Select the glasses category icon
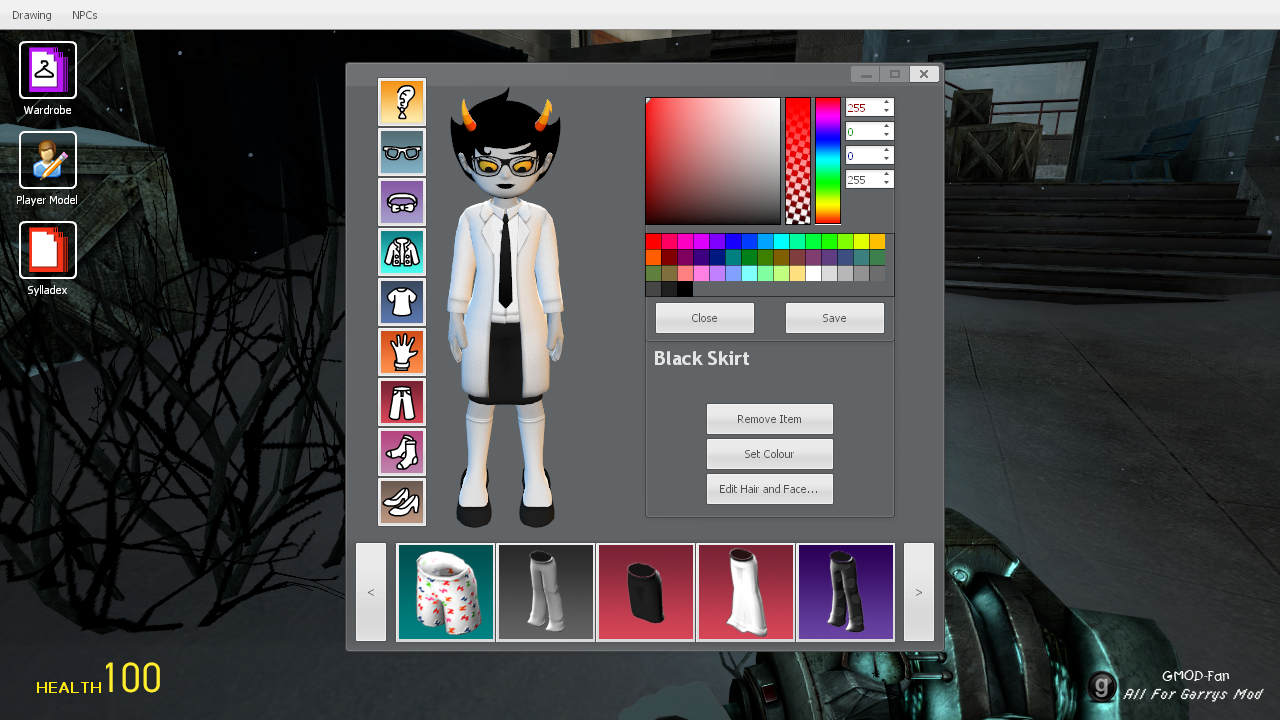Screen dimensions: 1280x720 pyautogui.click(x=402, y=152)
